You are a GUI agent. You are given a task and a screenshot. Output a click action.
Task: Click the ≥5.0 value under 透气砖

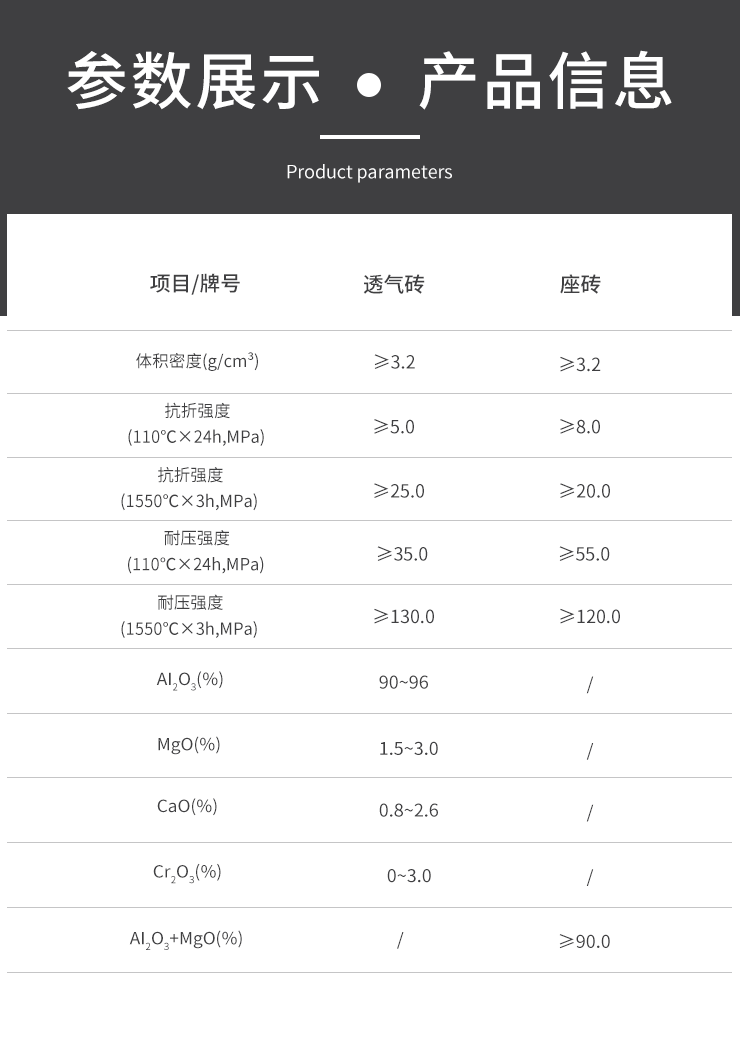point(394,427)
